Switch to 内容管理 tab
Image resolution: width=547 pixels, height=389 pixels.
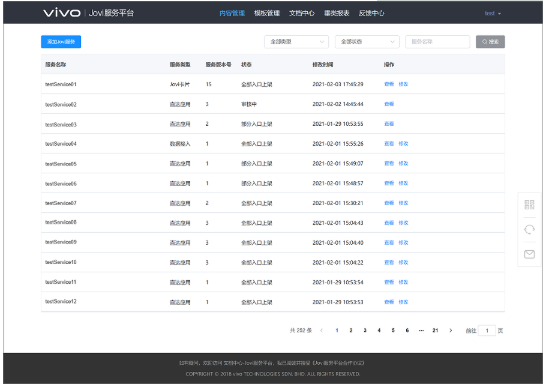232,13
